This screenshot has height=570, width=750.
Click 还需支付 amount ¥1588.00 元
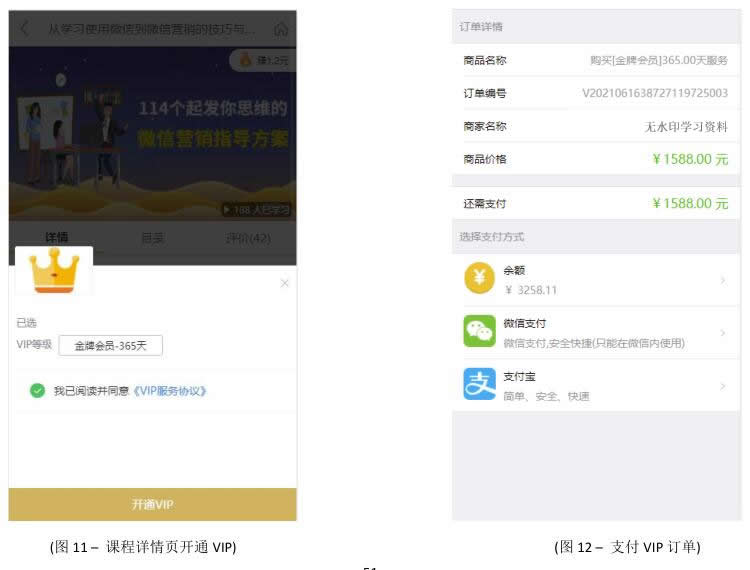coord(690,203)
